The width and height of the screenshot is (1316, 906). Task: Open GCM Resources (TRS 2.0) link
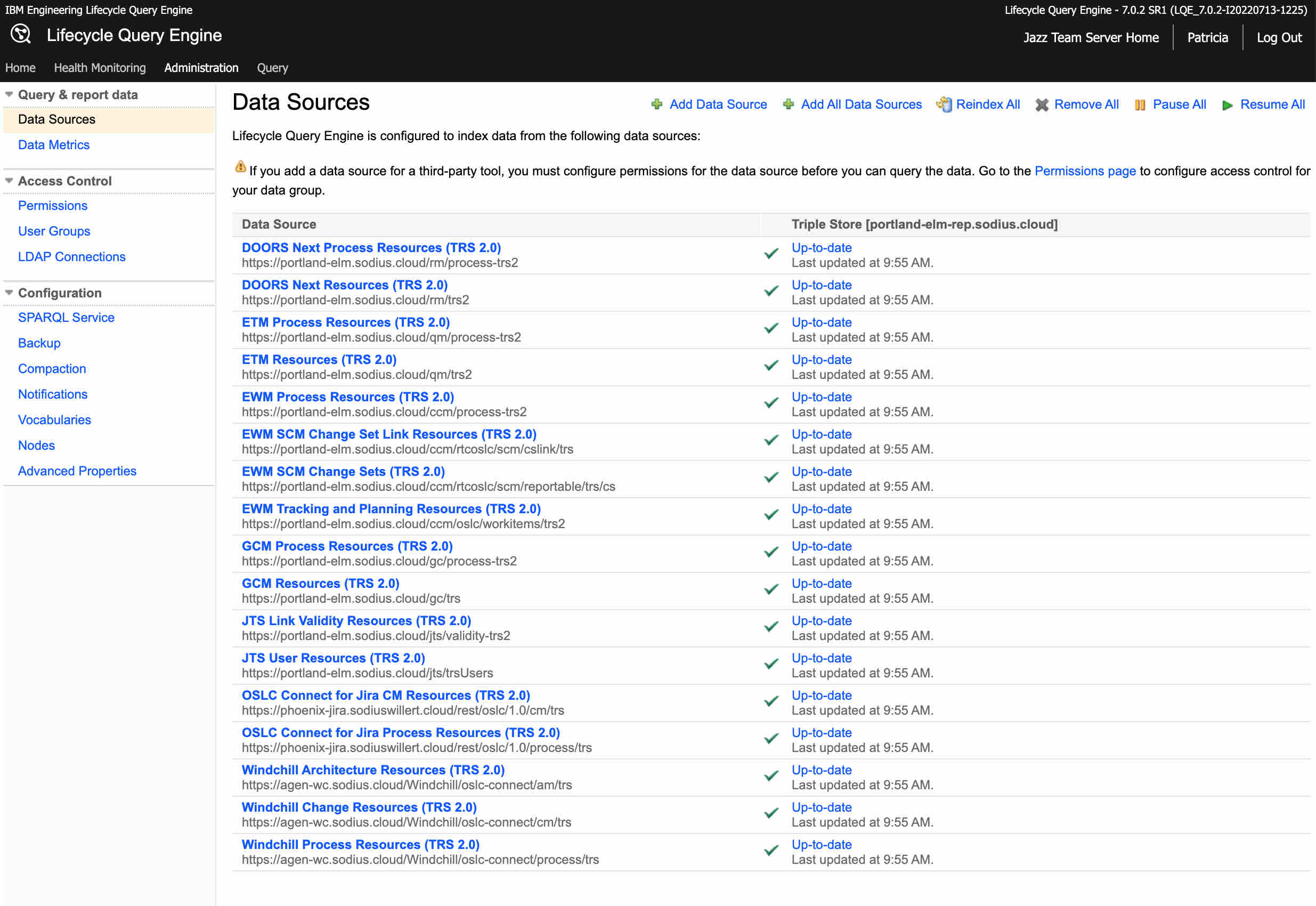pos(321,583)
